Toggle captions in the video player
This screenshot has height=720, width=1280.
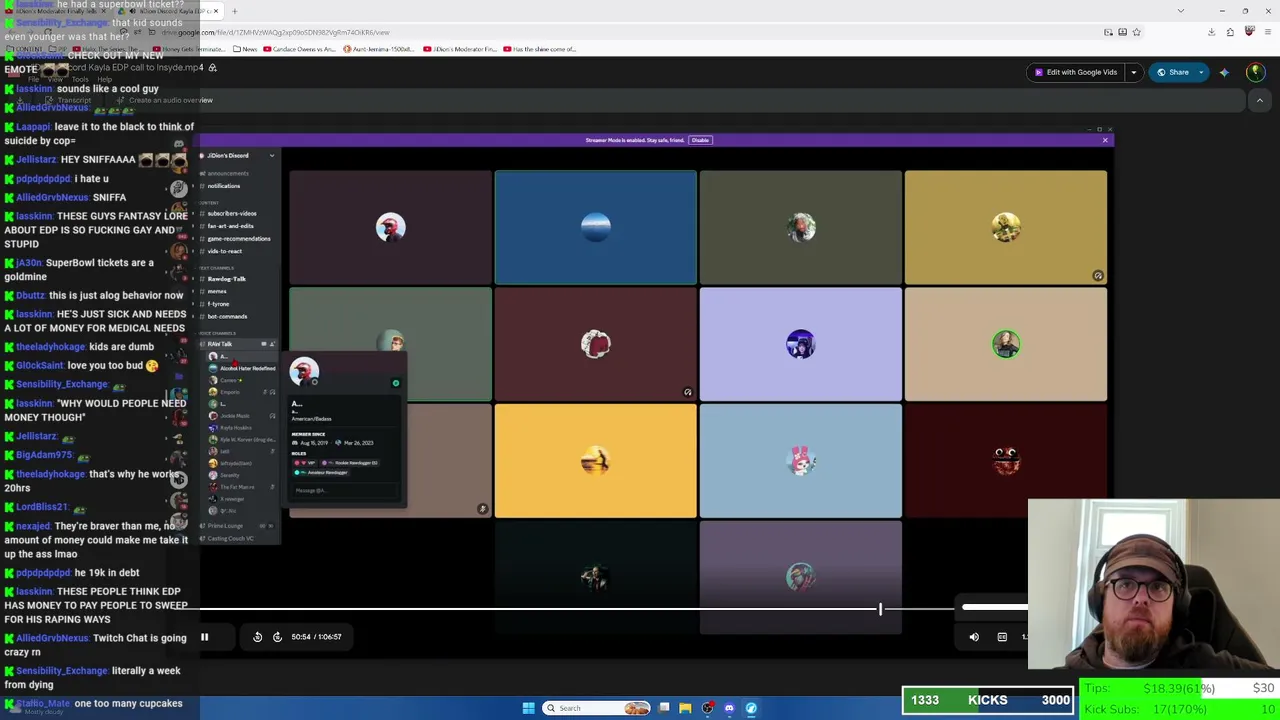coord(1002,637)
